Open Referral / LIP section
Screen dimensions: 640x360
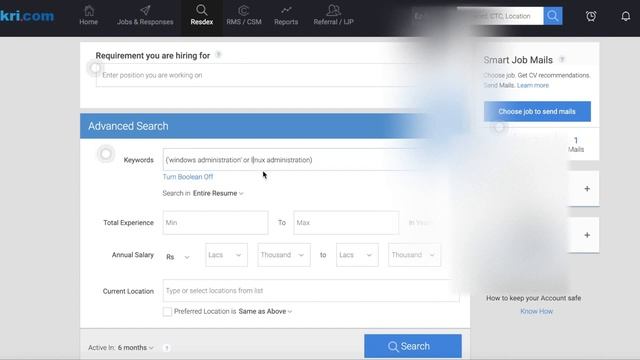point(333,16)
